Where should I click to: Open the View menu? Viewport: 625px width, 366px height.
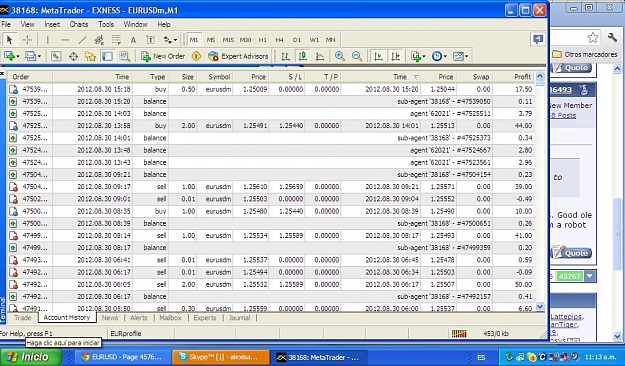point(27,24)
